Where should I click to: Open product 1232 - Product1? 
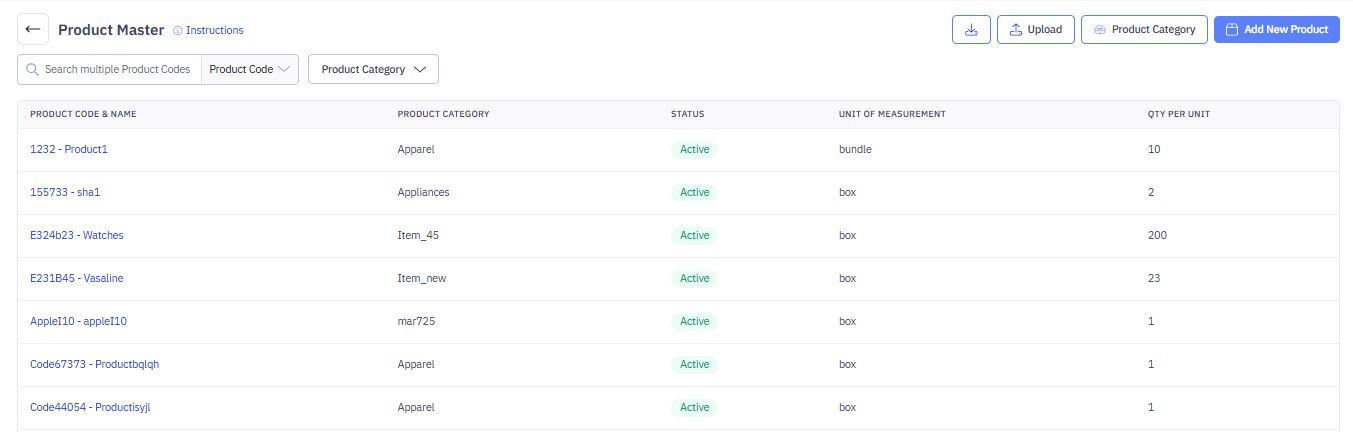pos(69,150)
